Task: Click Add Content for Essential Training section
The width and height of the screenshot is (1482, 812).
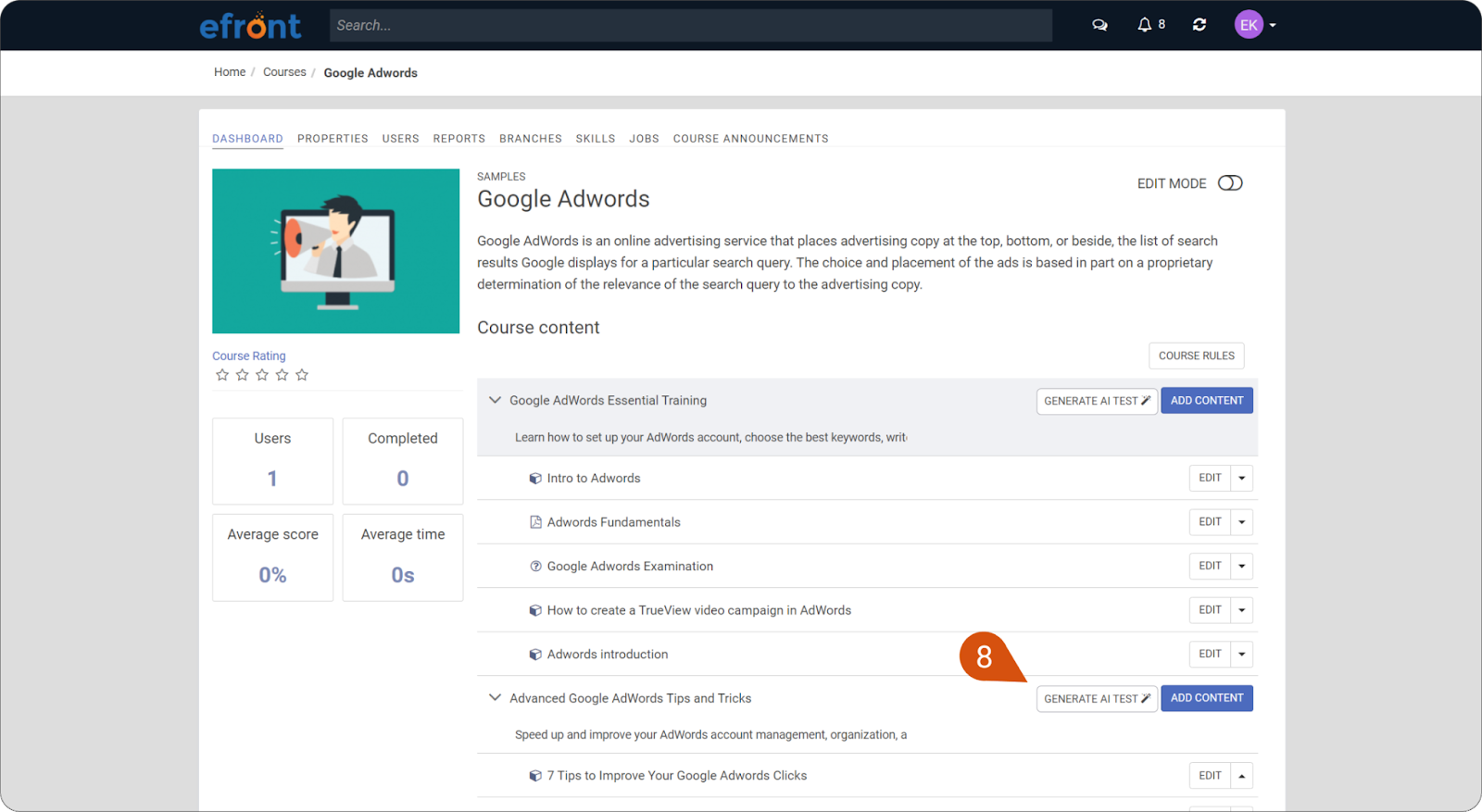Action: tap(1206, 401)
